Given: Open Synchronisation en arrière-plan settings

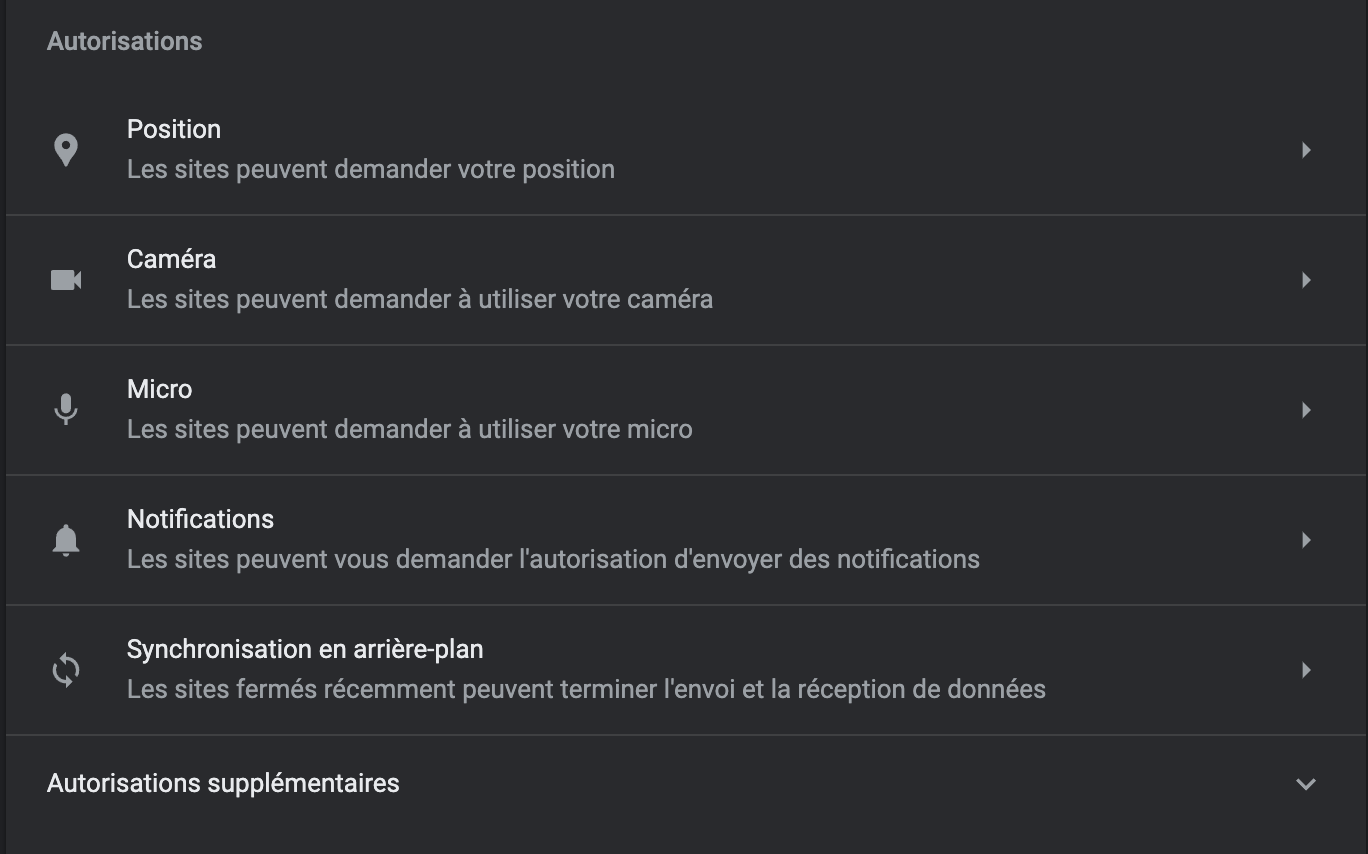Looking at the screenshot, I should (x=686, y=670).
